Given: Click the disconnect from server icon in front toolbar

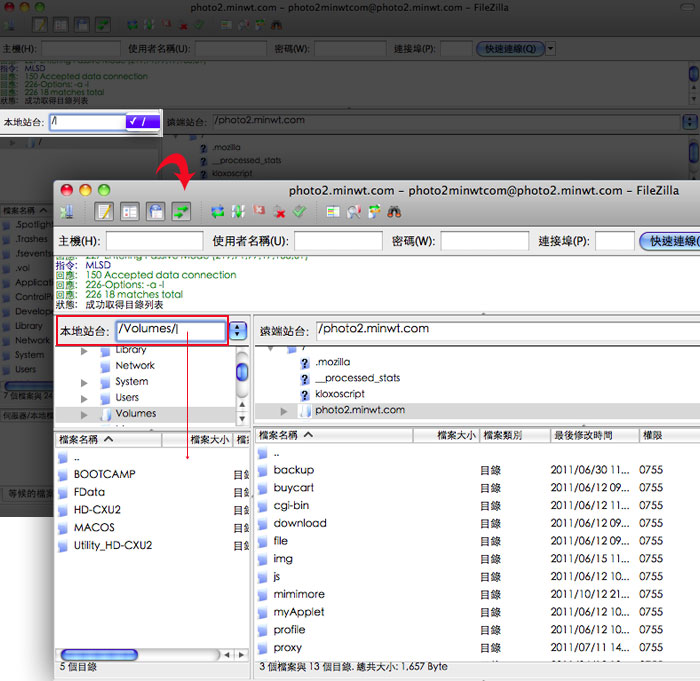Looking at the screenshot, I should point(280,212).
